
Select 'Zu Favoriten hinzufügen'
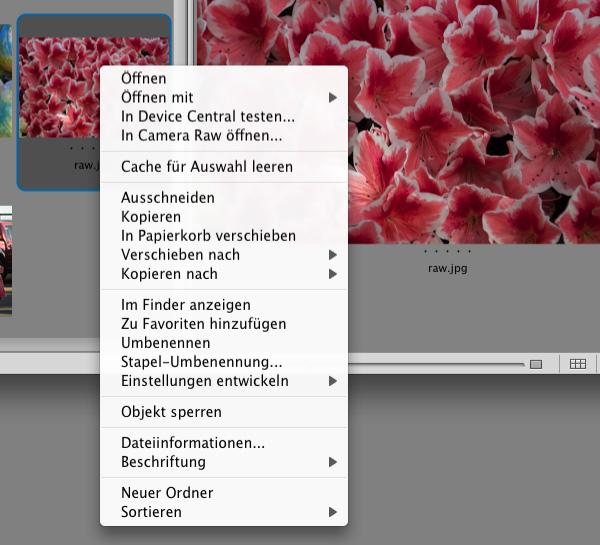coord(203,324)
